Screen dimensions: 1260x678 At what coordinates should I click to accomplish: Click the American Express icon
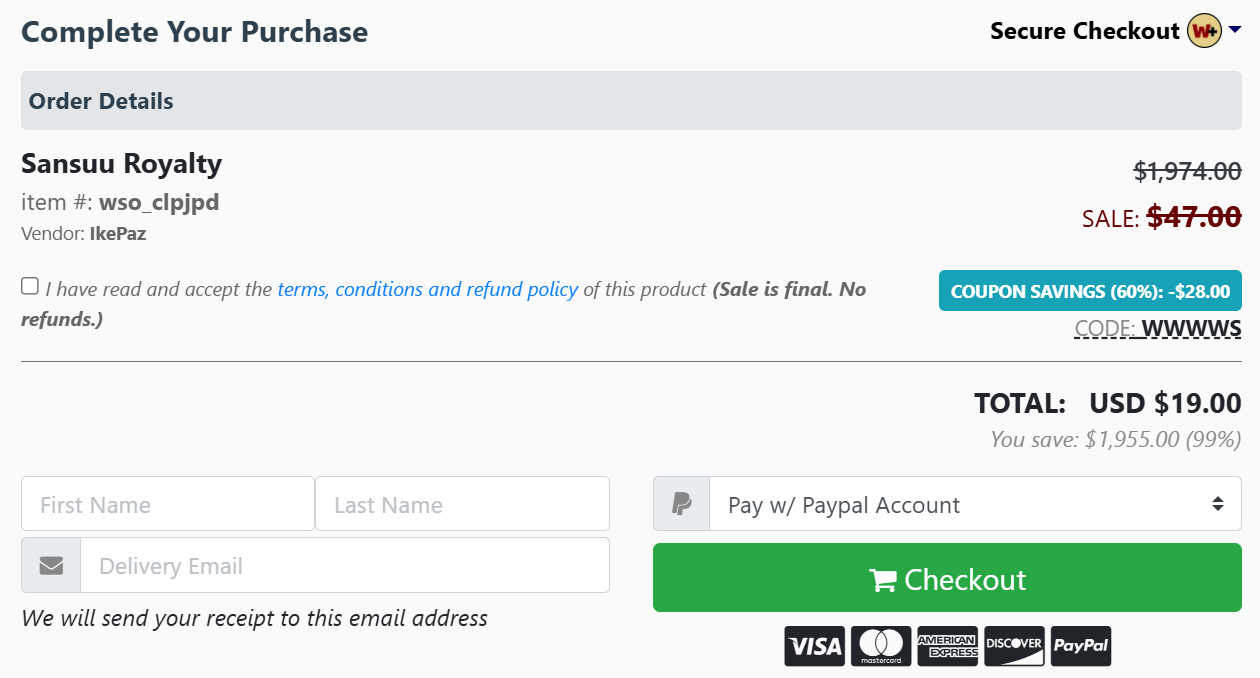pyautogui.click(x=947, y=647)
